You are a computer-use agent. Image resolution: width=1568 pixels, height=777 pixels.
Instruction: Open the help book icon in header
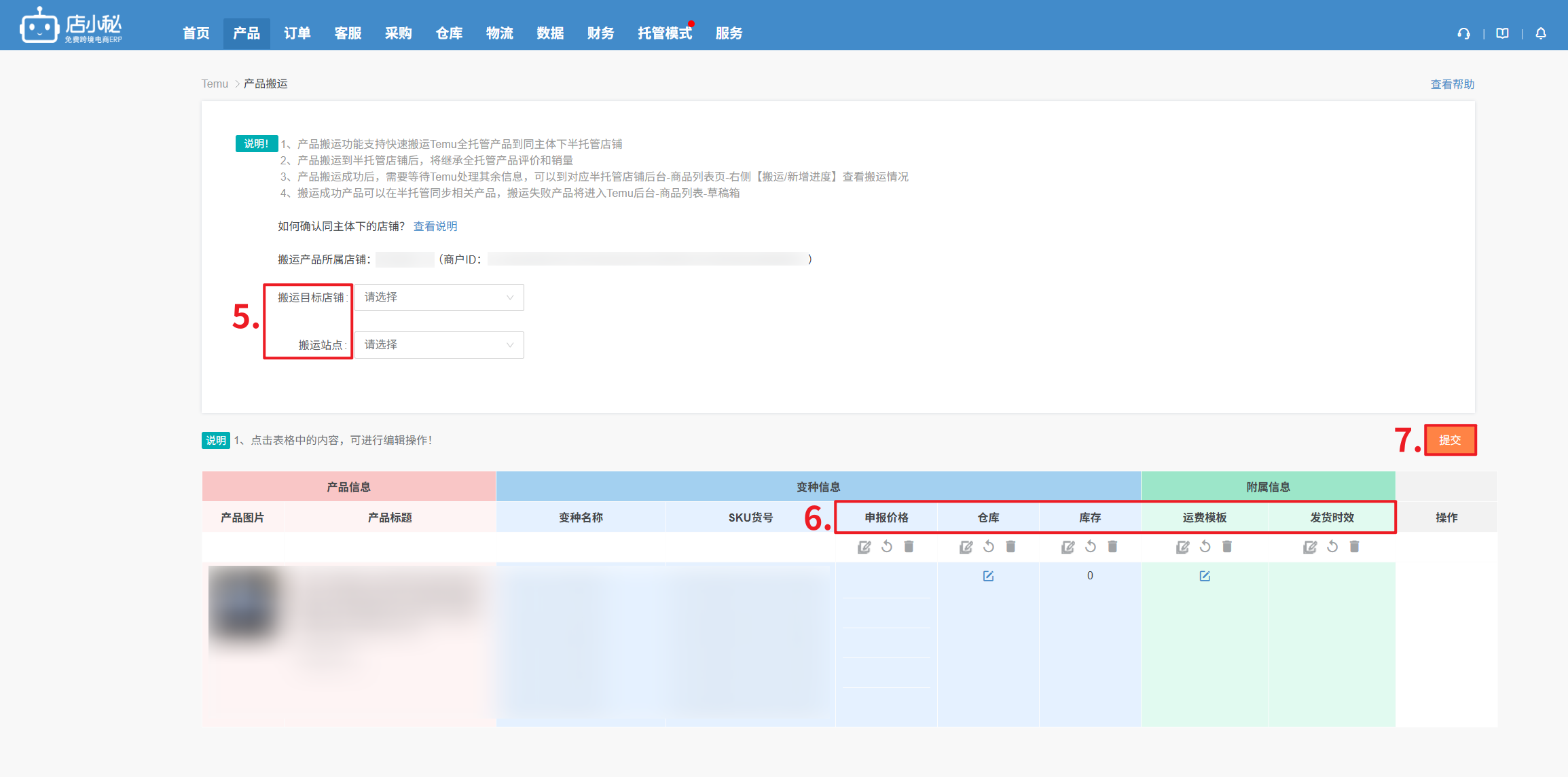1502,33
